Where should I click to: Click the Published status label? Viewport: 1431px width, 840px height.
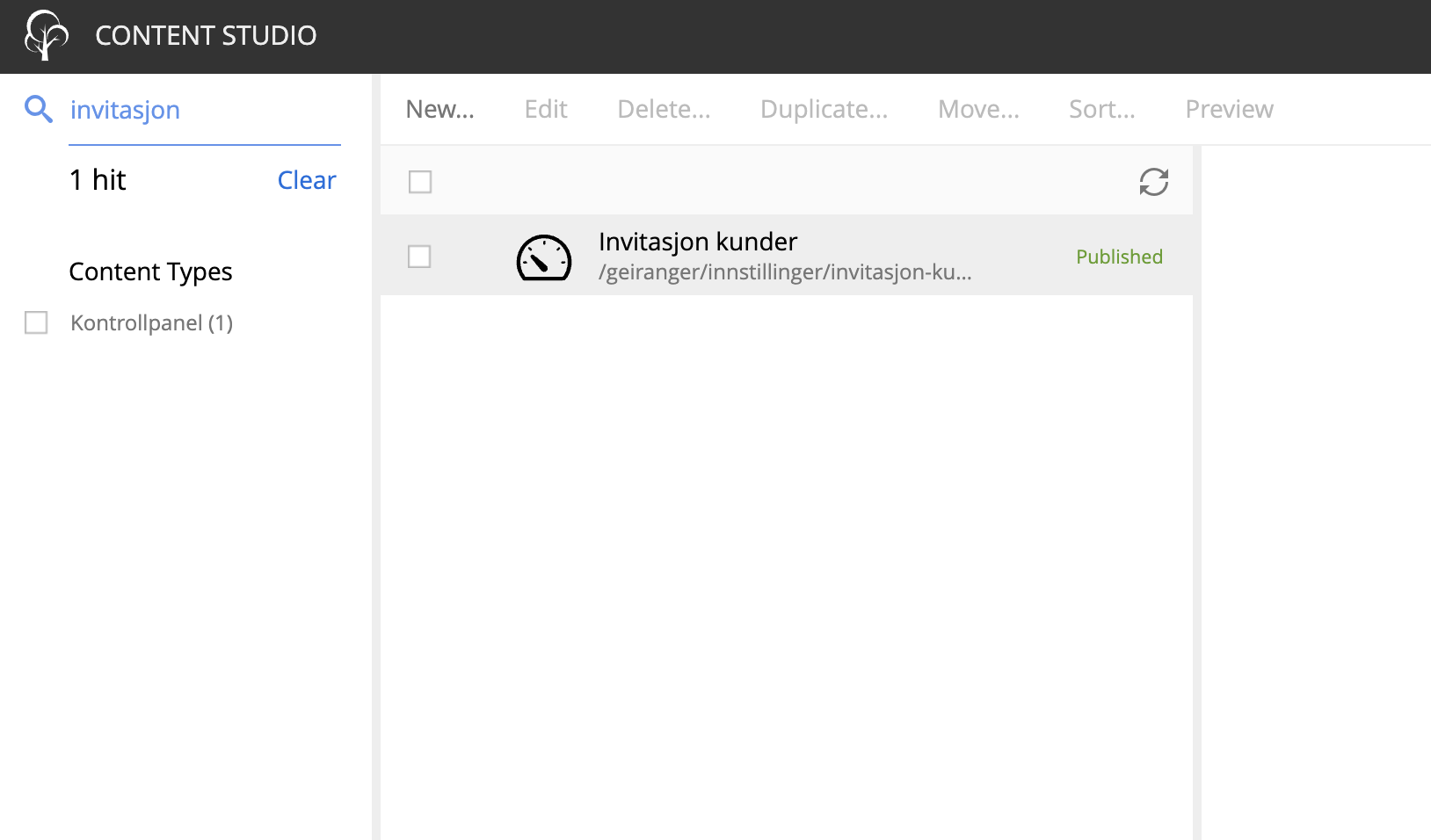point(1119,257)
